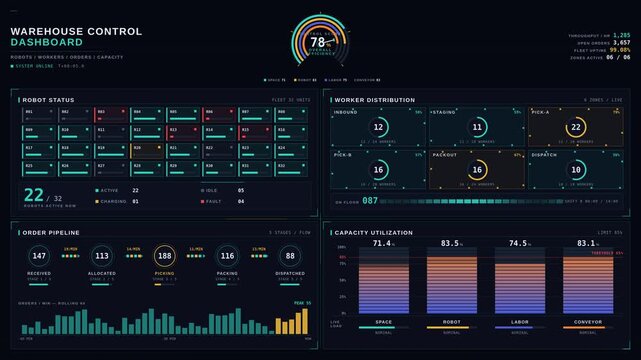Click the Pick-A ring showing 22
Screen dimensions: 641x360
point(576,127)
